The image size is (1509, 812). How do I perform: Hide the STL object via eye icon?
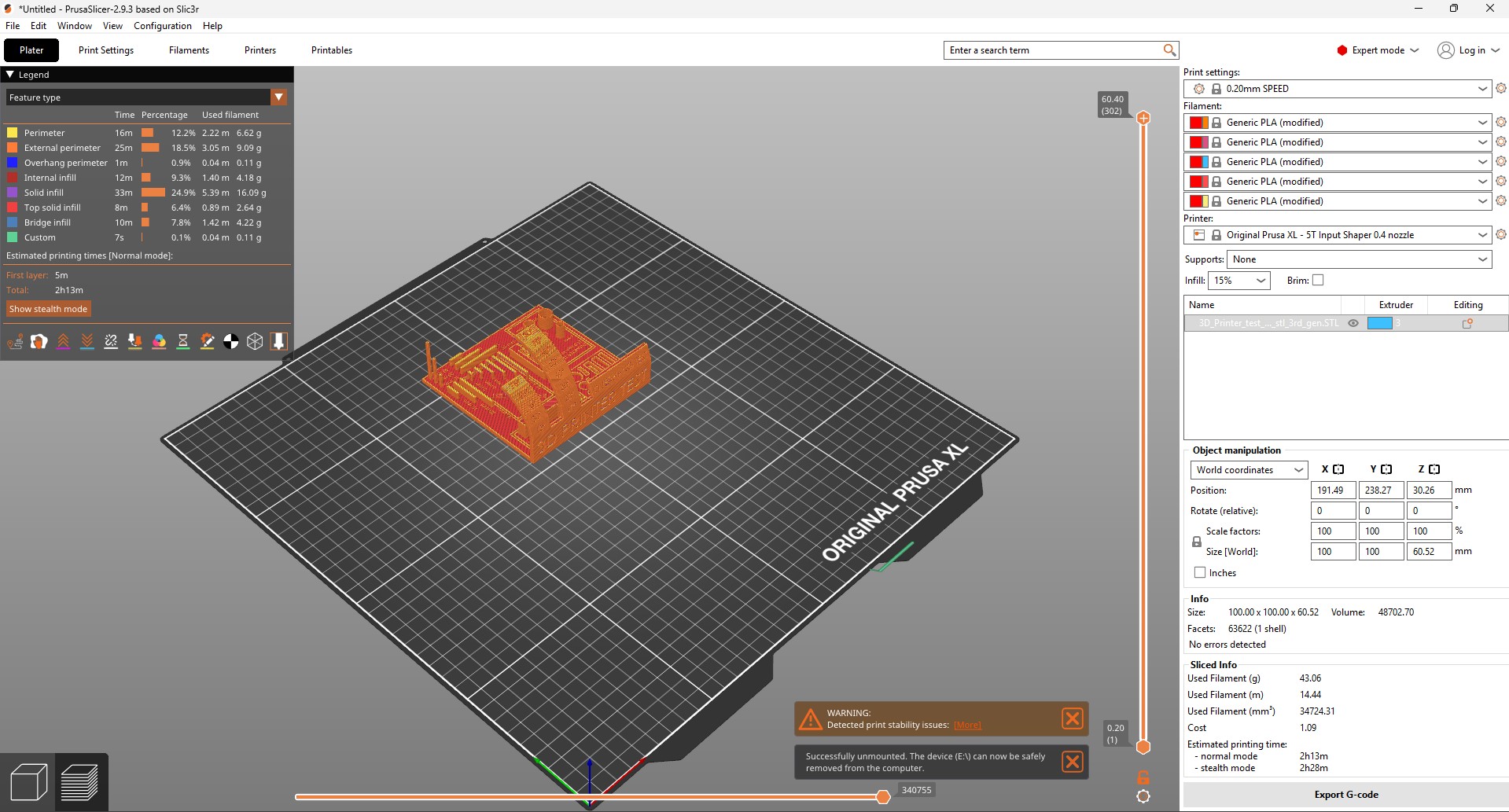(x=1353, y=323)
